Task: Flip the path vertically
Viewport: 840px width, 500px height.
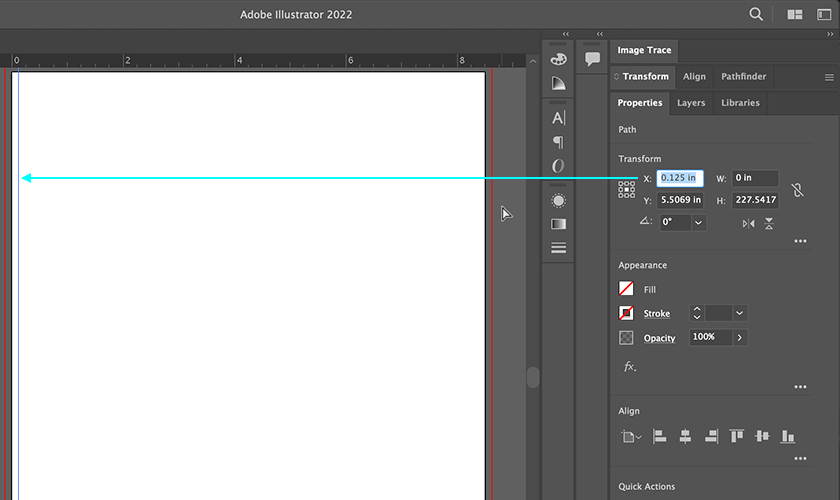Action: pos(769,223)
